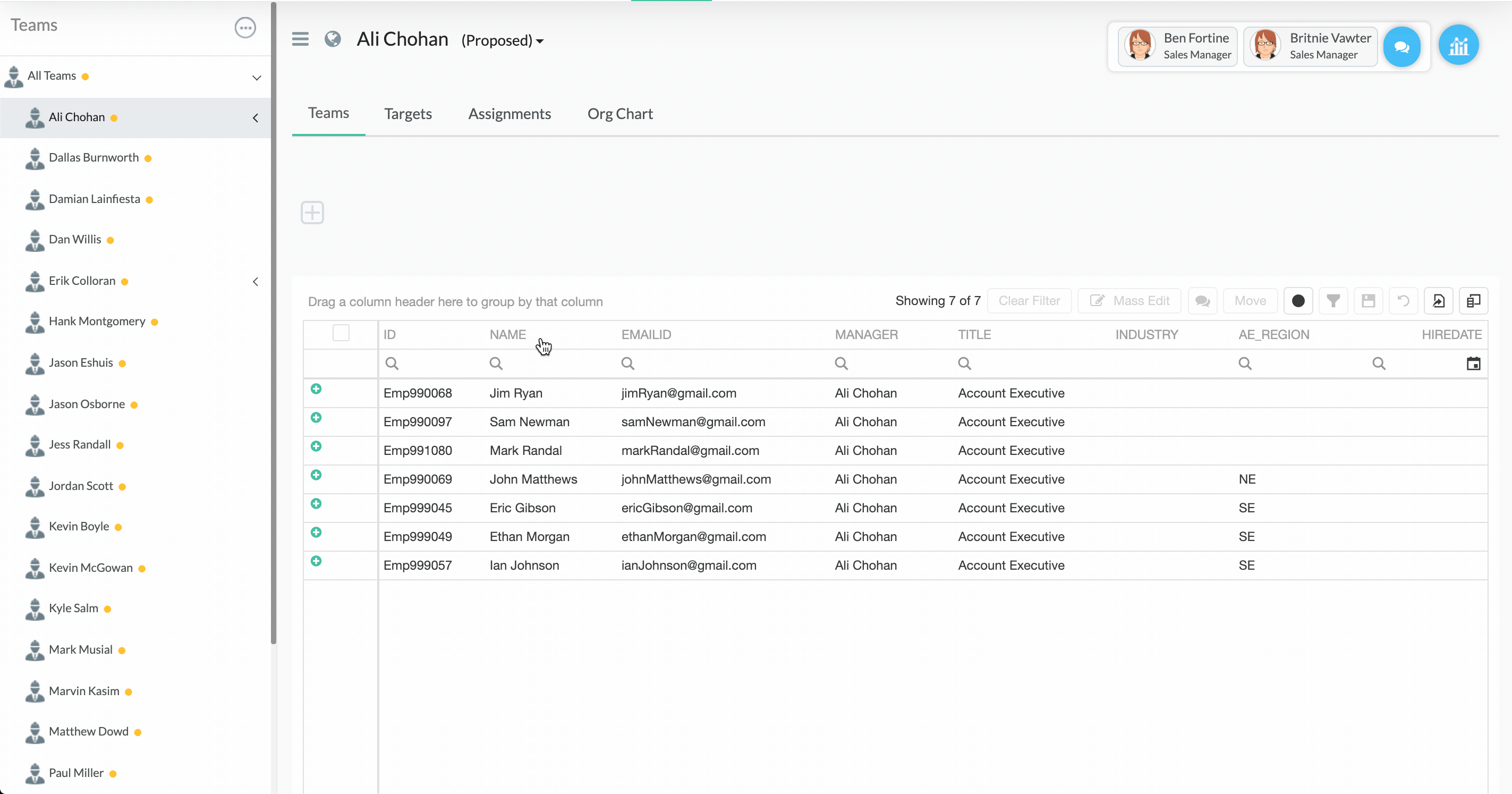Click the export grid icon
Image resolution: width=1512 pixels, height=794 pixels.
coord(1438,301)
